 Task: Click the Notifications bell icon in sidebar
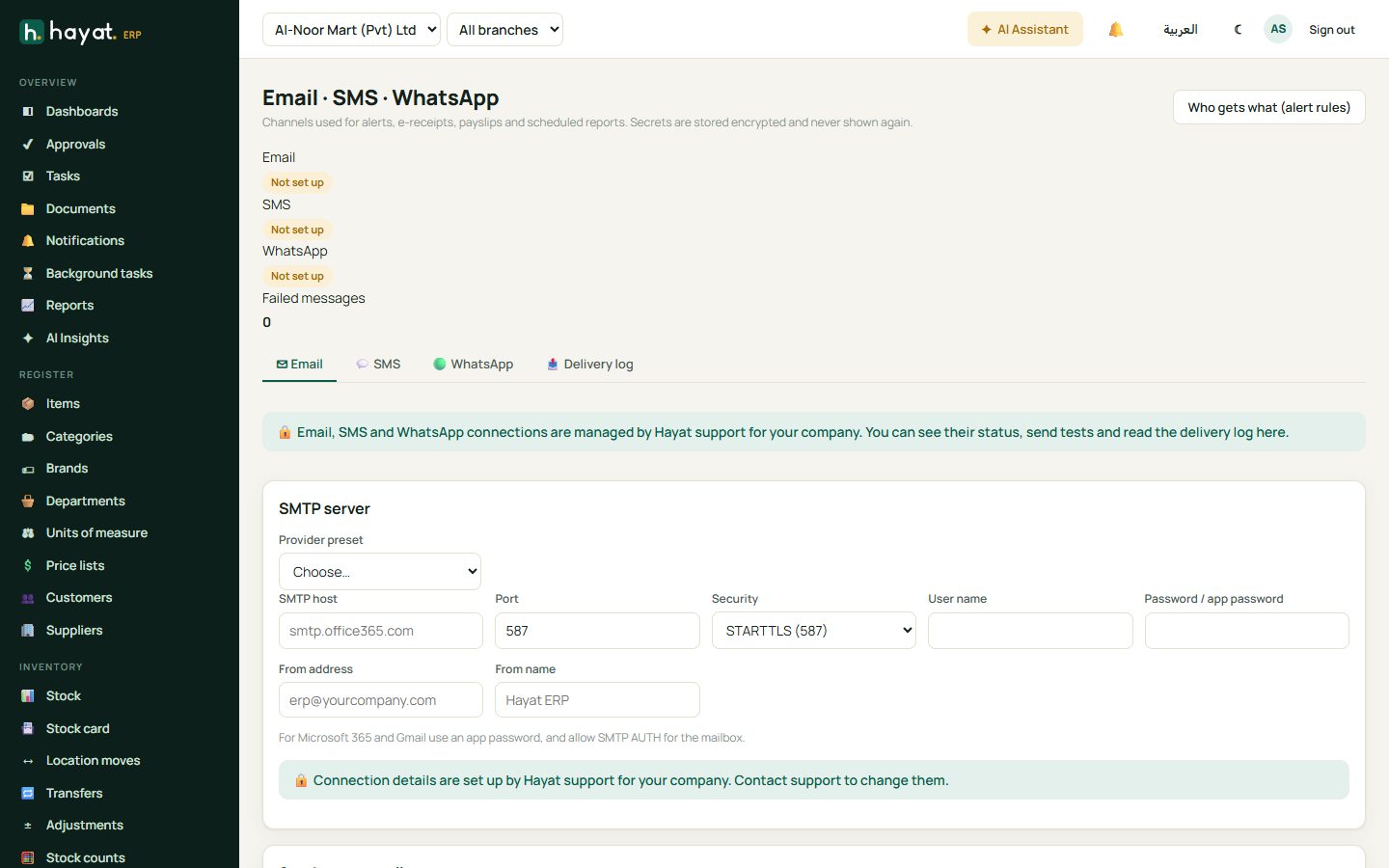(x=28, y=241)
